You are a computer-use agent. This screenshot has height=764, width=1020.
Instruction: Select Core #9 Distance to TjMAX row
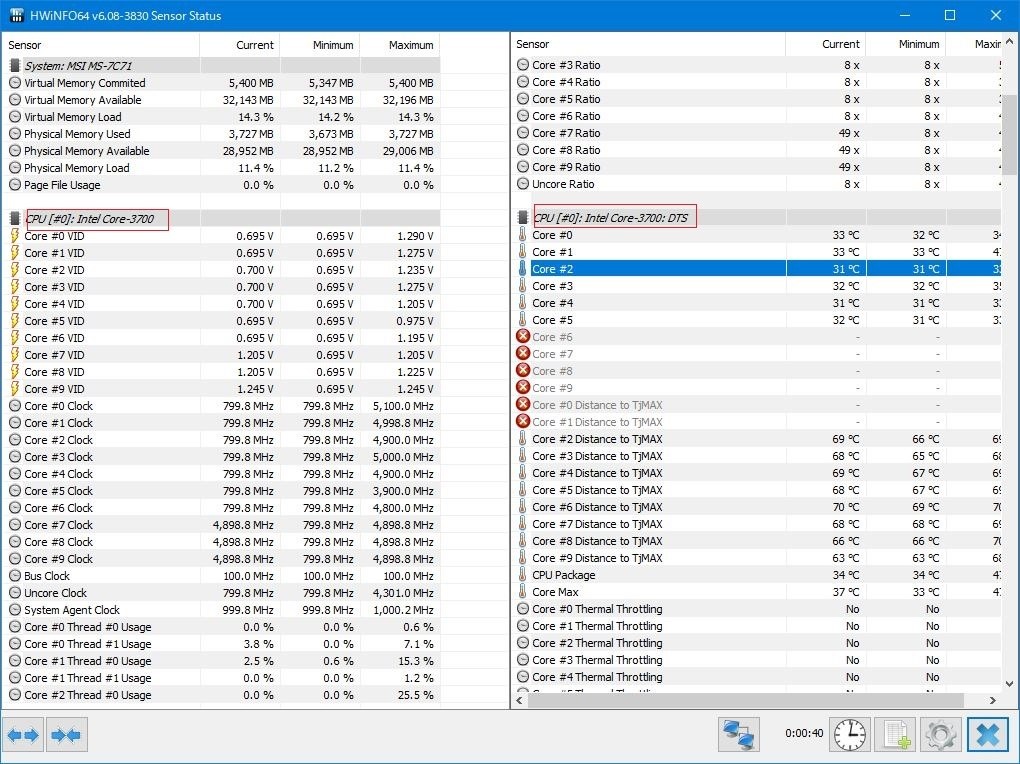pos(757,558)
